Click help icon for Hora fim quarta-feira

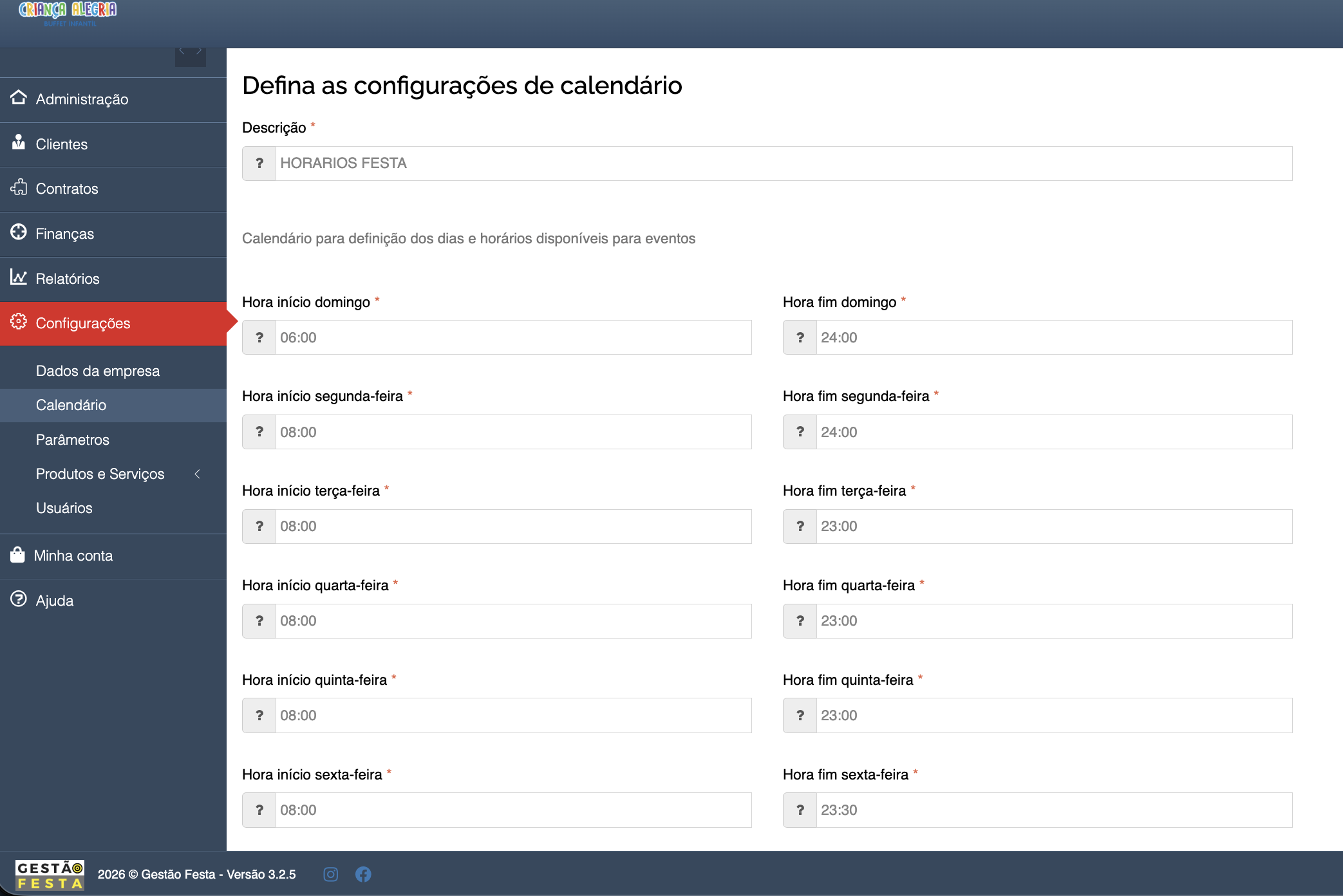pos(800,621)
